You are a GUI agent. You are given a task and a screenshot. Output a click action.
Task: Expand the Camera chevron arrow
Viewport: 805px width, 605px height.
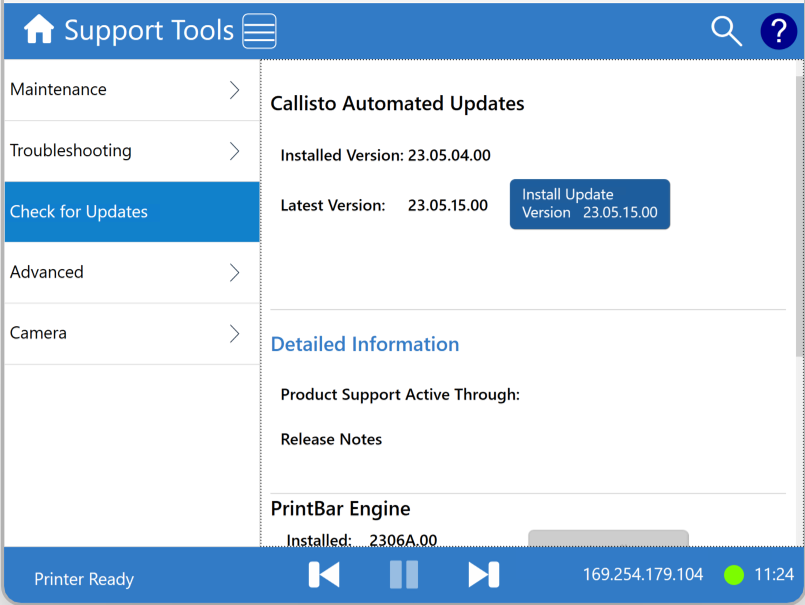235,333
